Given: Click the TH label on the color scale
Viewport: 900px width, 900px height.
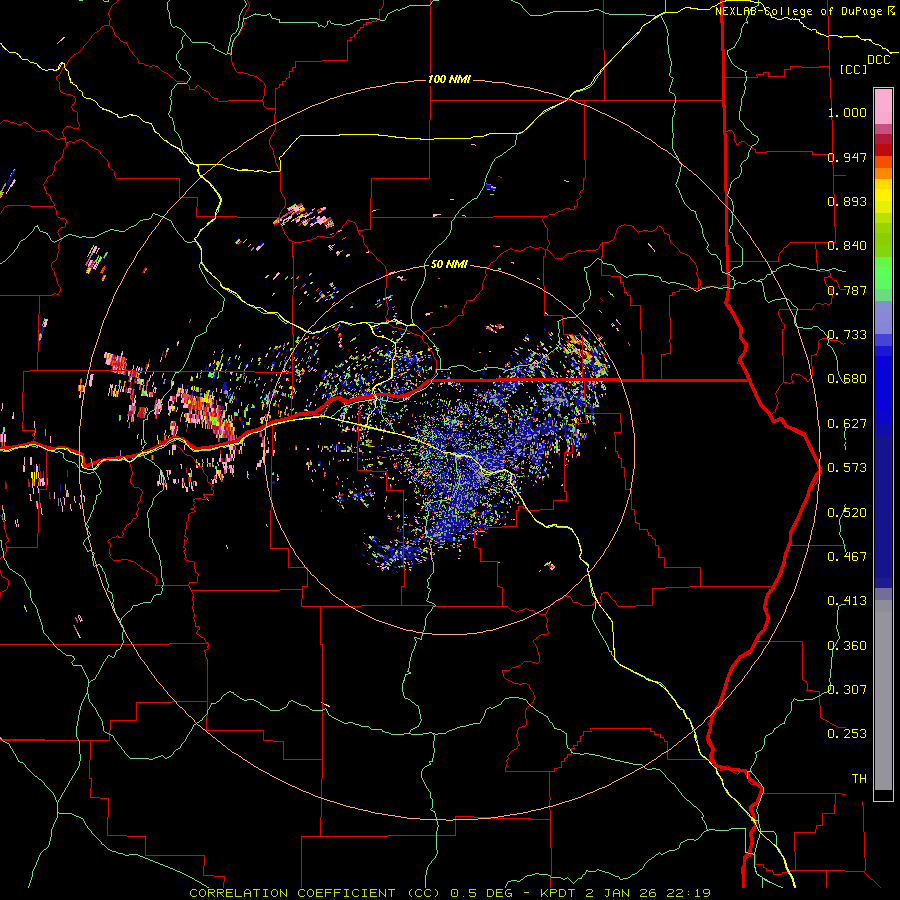Looking at the screenshot, I should (x=859, y=779).
